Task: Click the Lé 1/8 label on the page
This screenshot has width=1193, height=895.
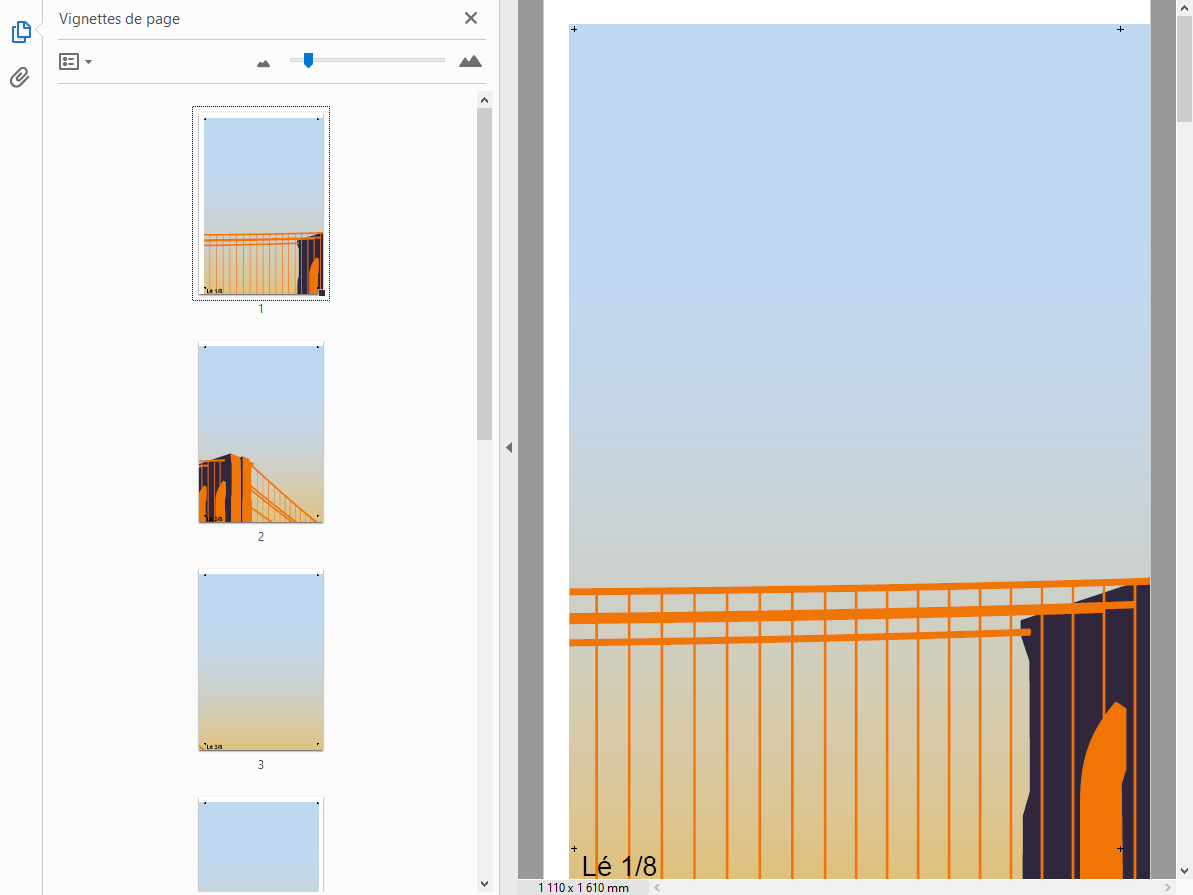Action: pyautogui.click(x=619, y=866)
